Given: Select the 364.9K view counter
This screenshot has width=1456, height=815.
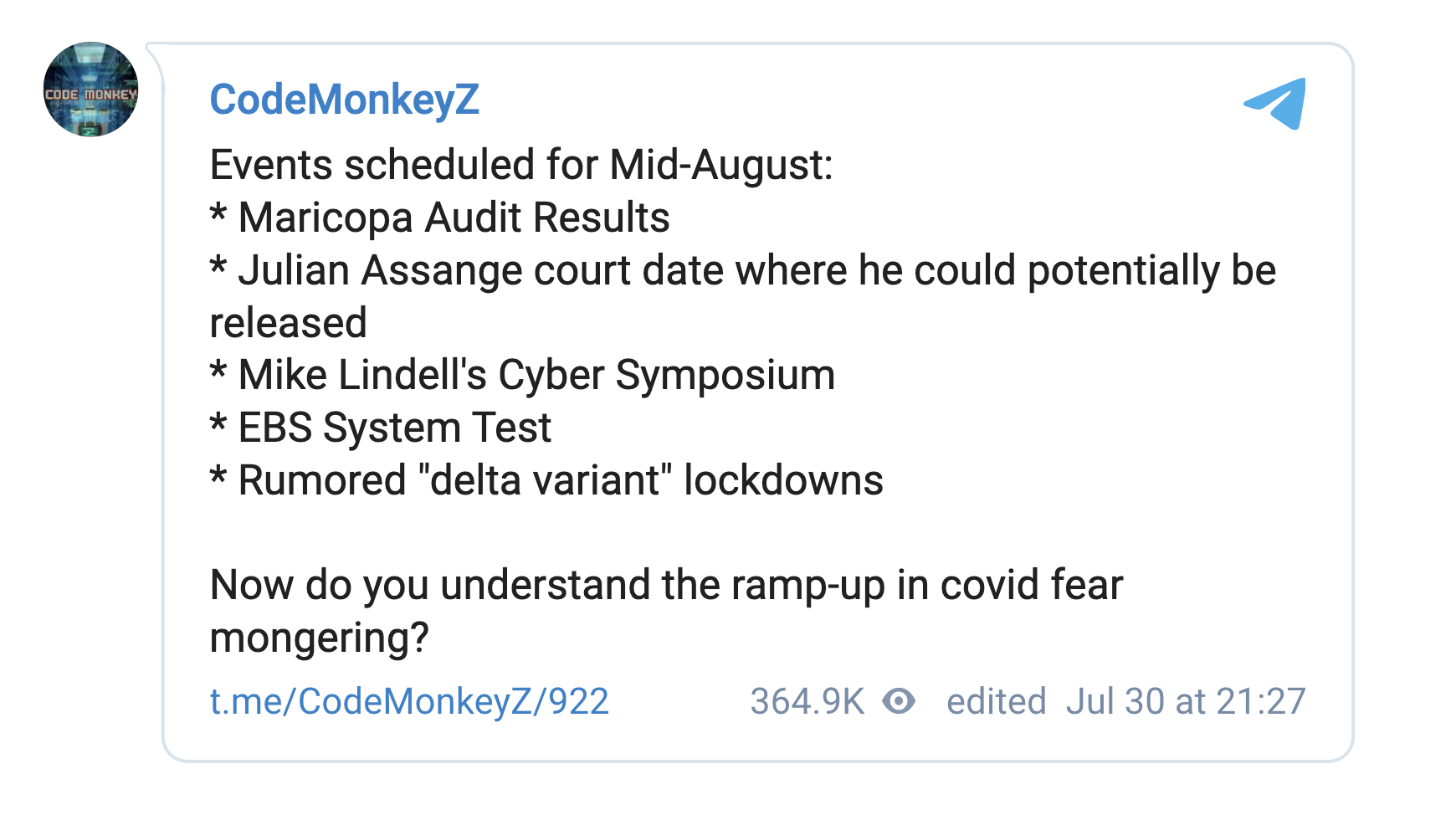Looking at the screenshot, I should click(806, 701).
